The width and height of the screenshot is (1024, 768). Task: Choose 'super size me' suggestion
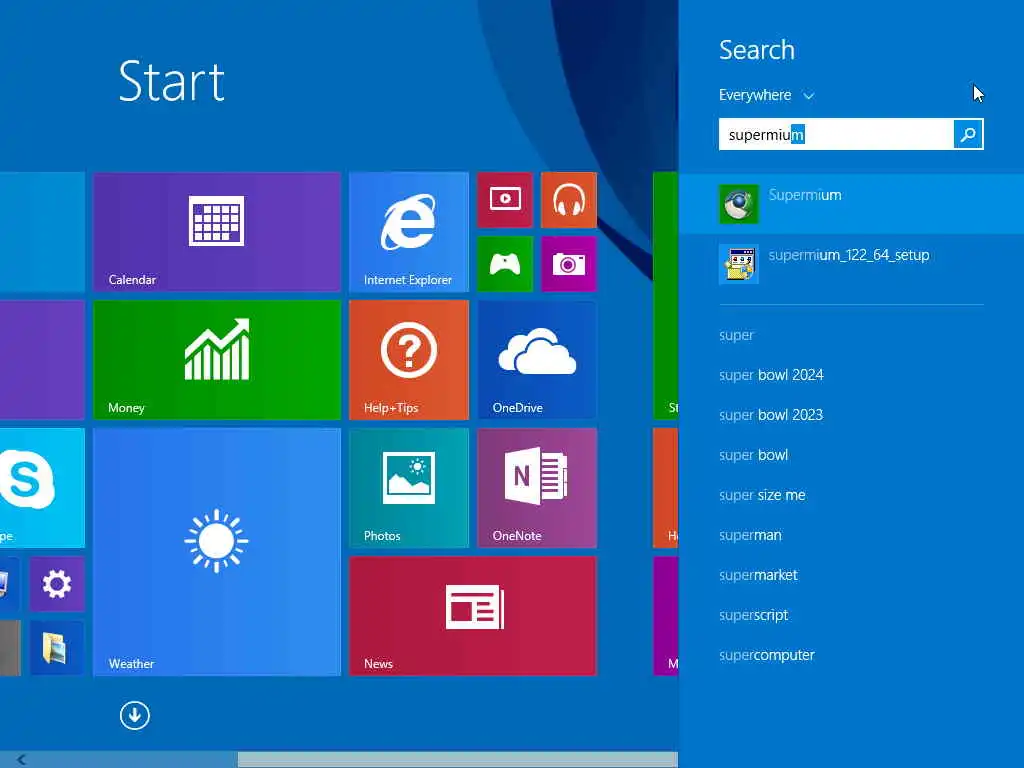click(x=762, y=495)
